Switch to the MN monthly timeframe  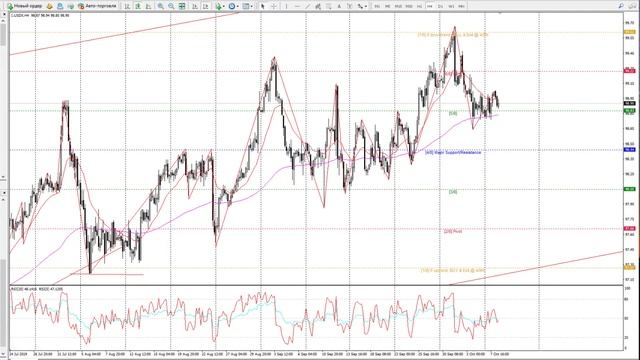click(x=462, y=6)
